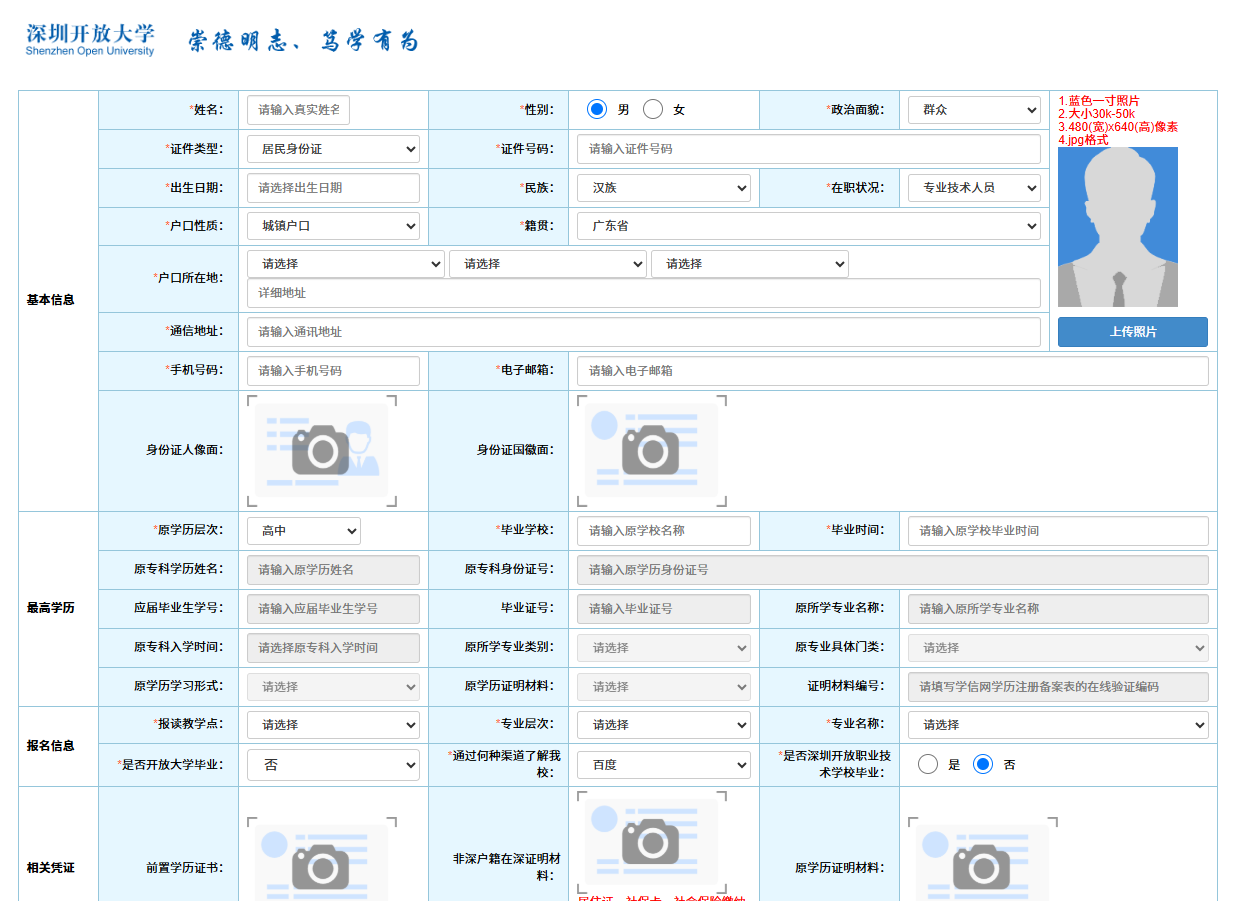Viewport: 1242px width, 901px height.
Task: Select 是 for Shenzhen vocational school graduate
Action: 928,764
